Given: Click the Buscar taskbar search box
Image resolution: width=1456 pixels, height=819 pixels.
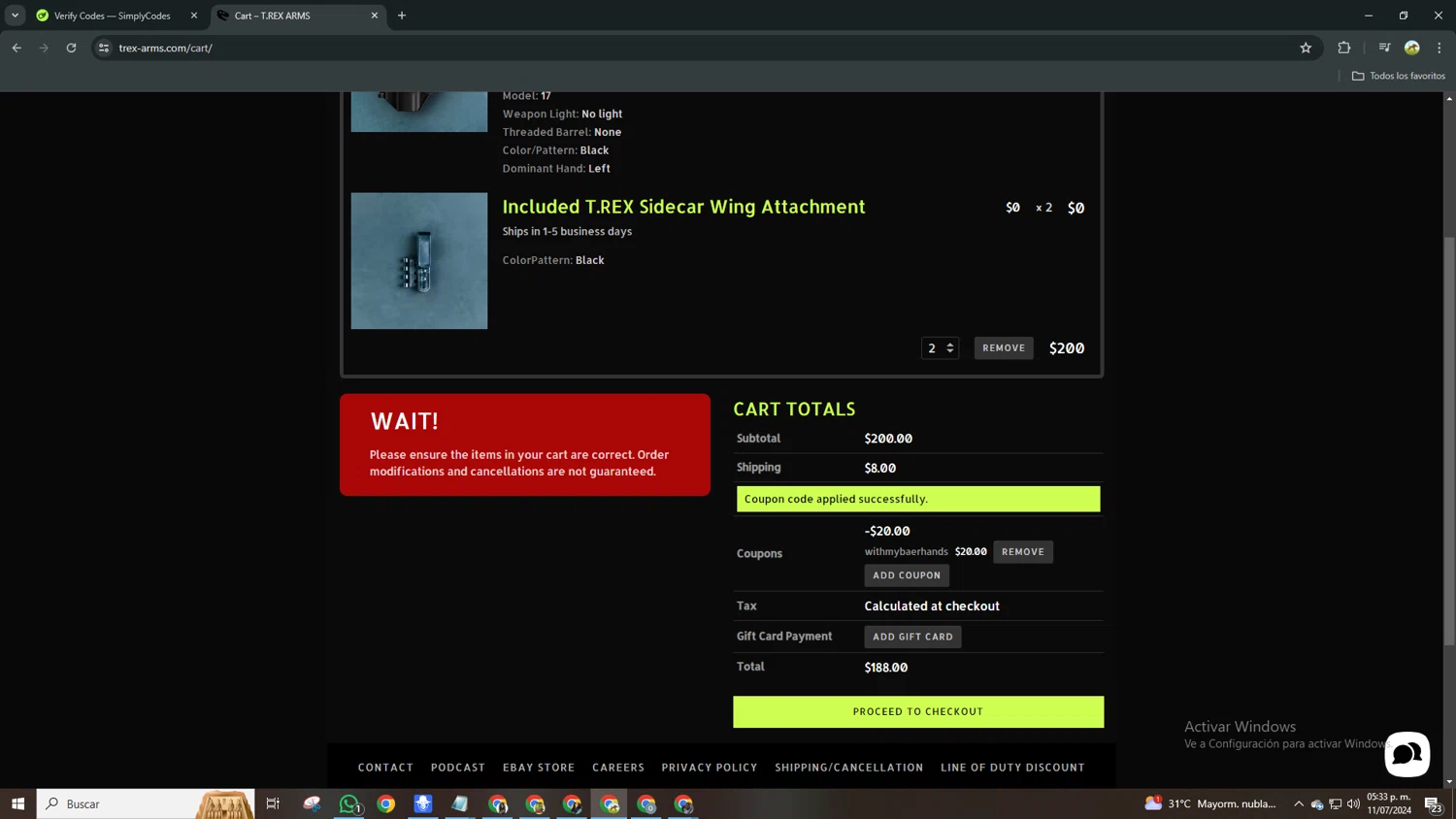Looking at the screenshot, I should click(146, 803).
